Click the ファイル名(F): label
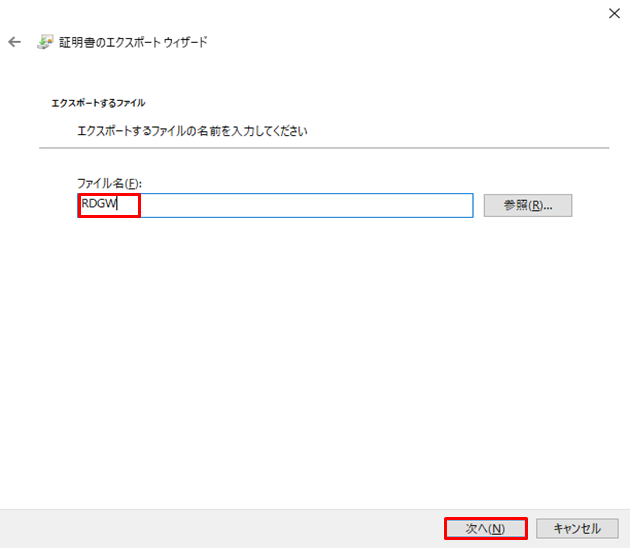The image size is (631, 548). pyautogui.click(x=109, y=183)
